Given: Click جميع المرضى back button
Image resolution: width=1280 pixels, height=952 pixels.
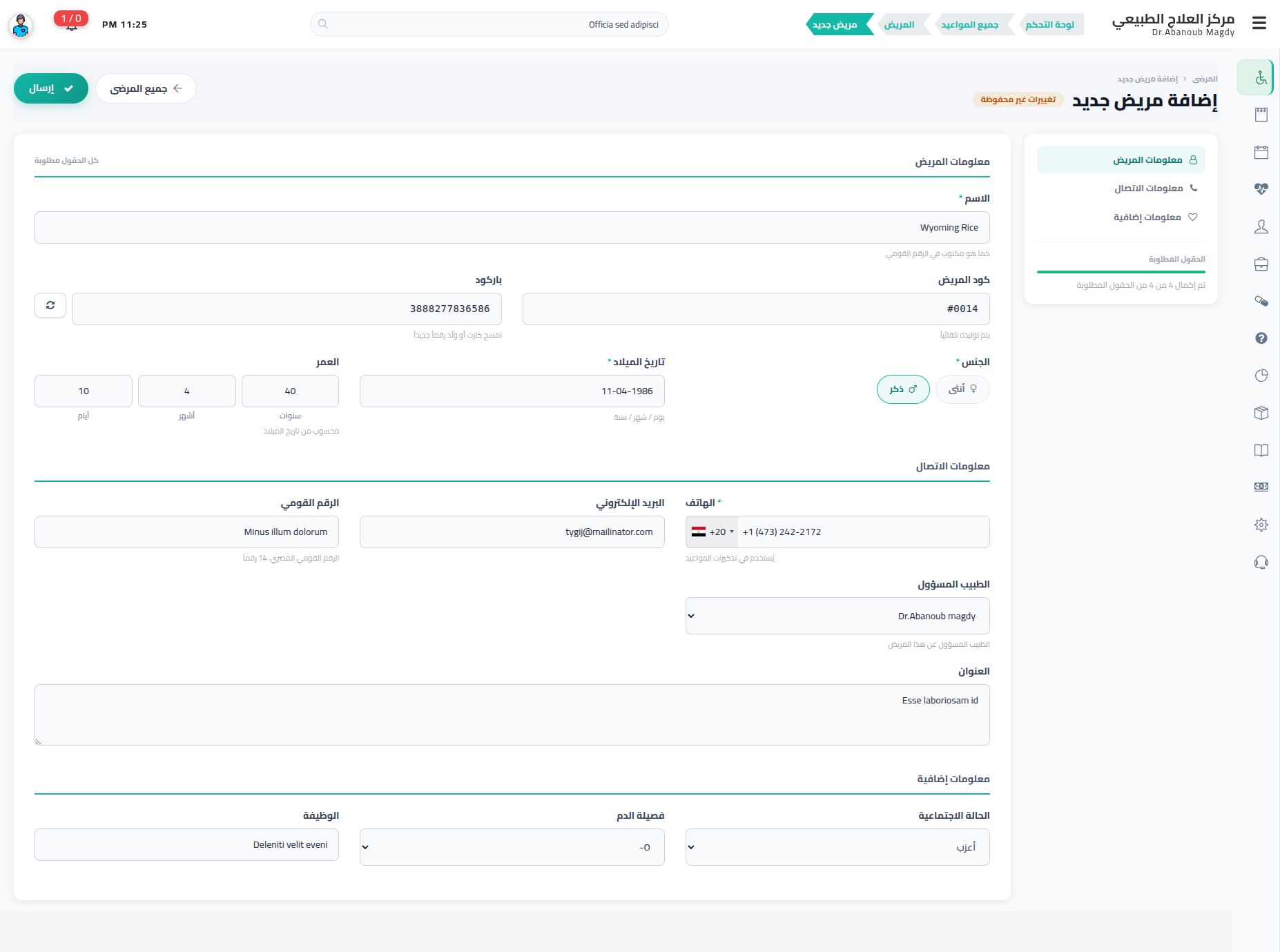Looking at the screenshot, I should [x=146, y=88].
